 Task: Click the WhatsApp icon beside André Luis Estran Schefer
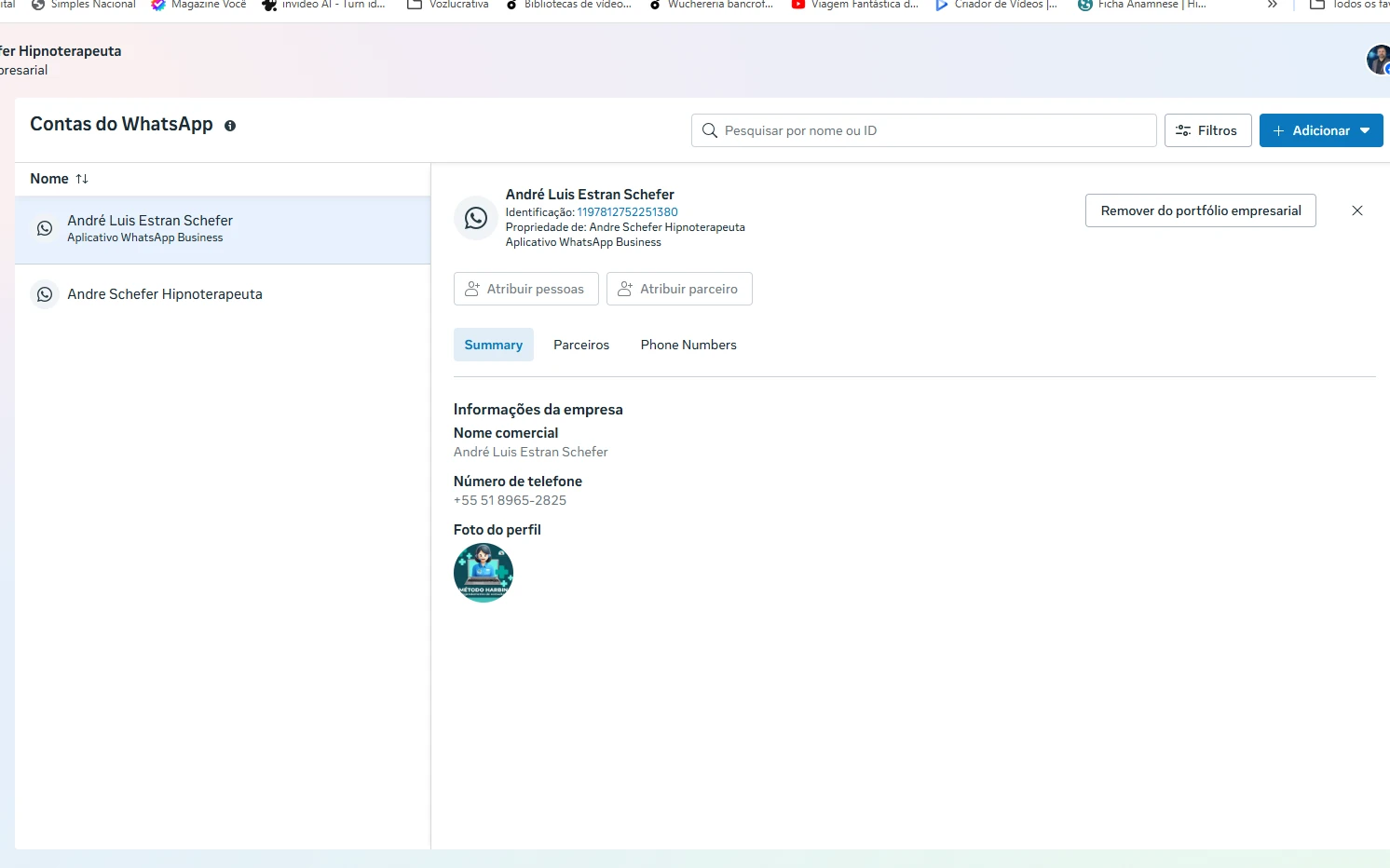[44, 227]
